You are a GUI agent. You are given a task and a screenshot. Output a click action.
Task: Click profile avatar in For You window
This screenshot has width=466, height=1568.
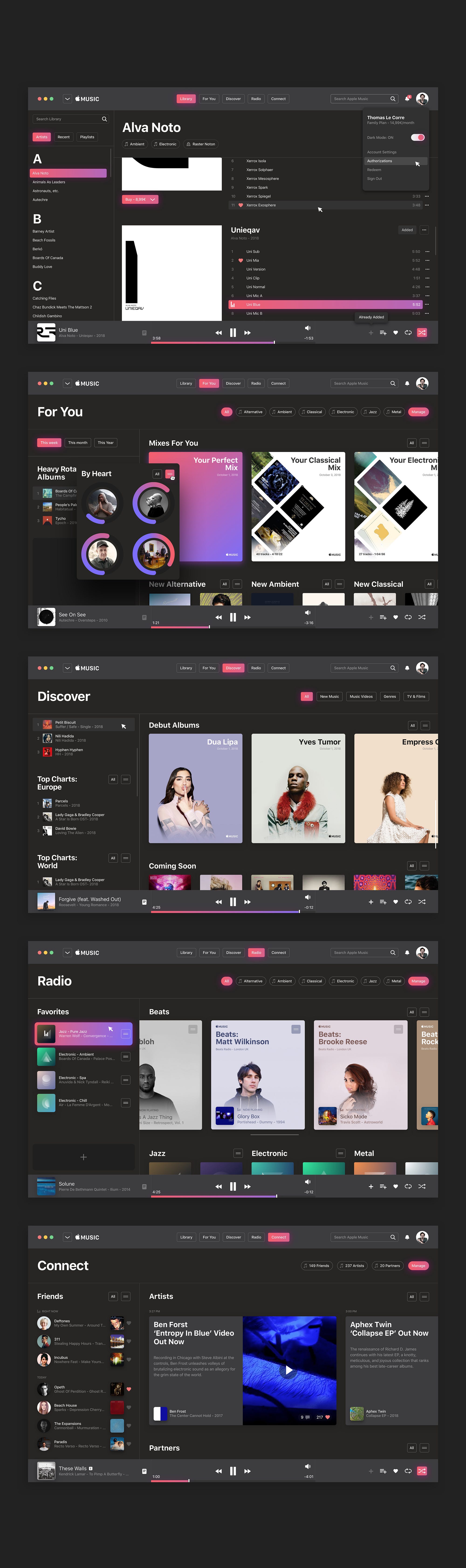tap(422, 383)
